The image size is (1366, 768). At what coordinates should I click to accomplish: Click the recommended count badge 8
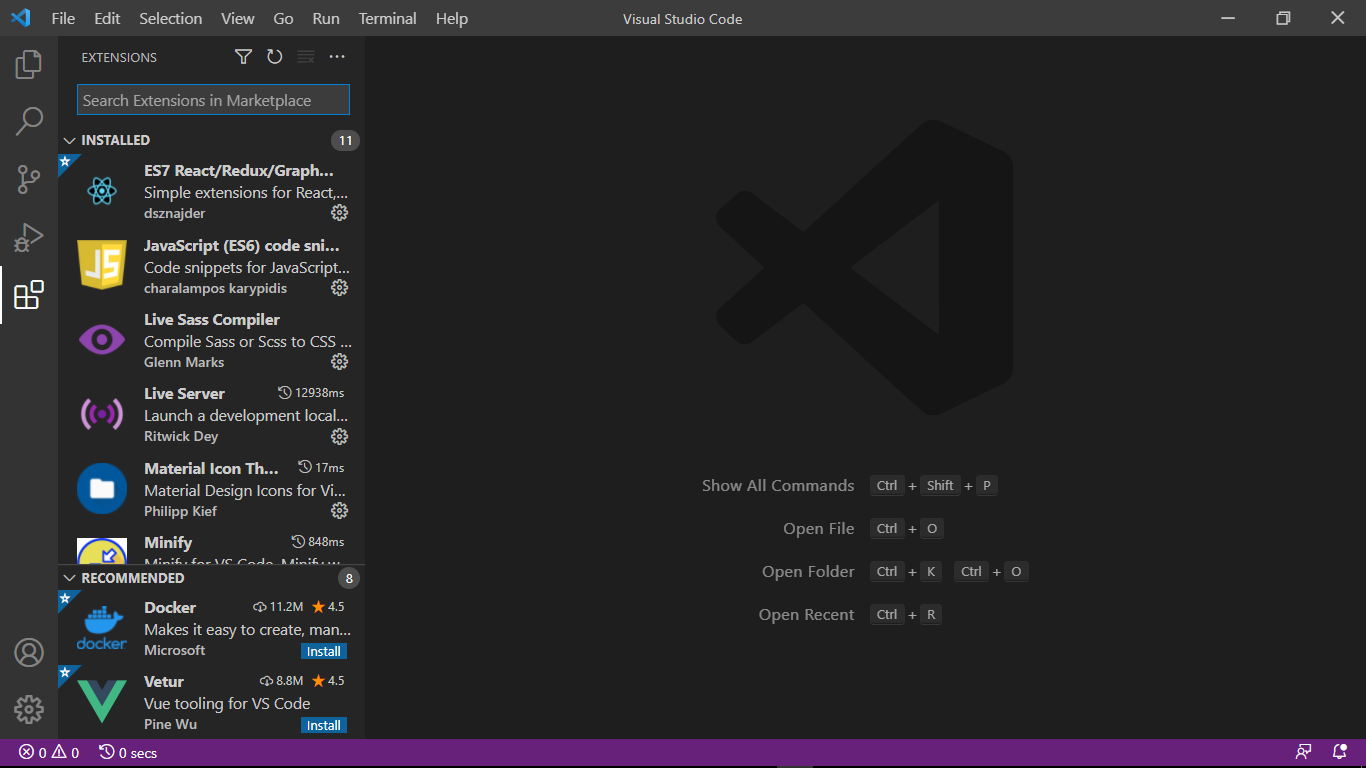tap(349, 578)
